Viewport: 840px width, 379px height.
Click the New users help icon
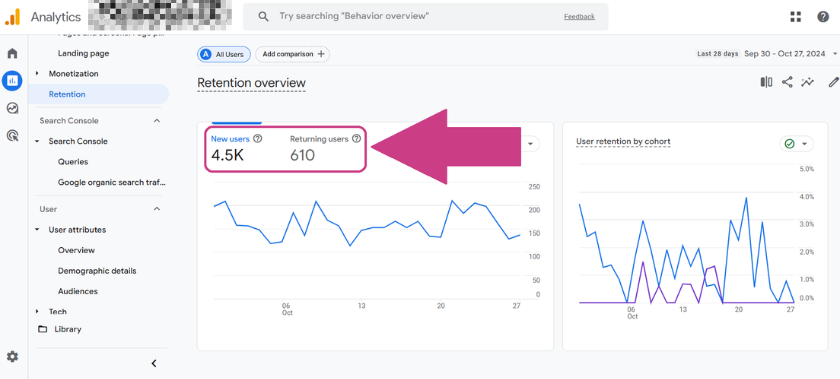click(x=258, y=139)
